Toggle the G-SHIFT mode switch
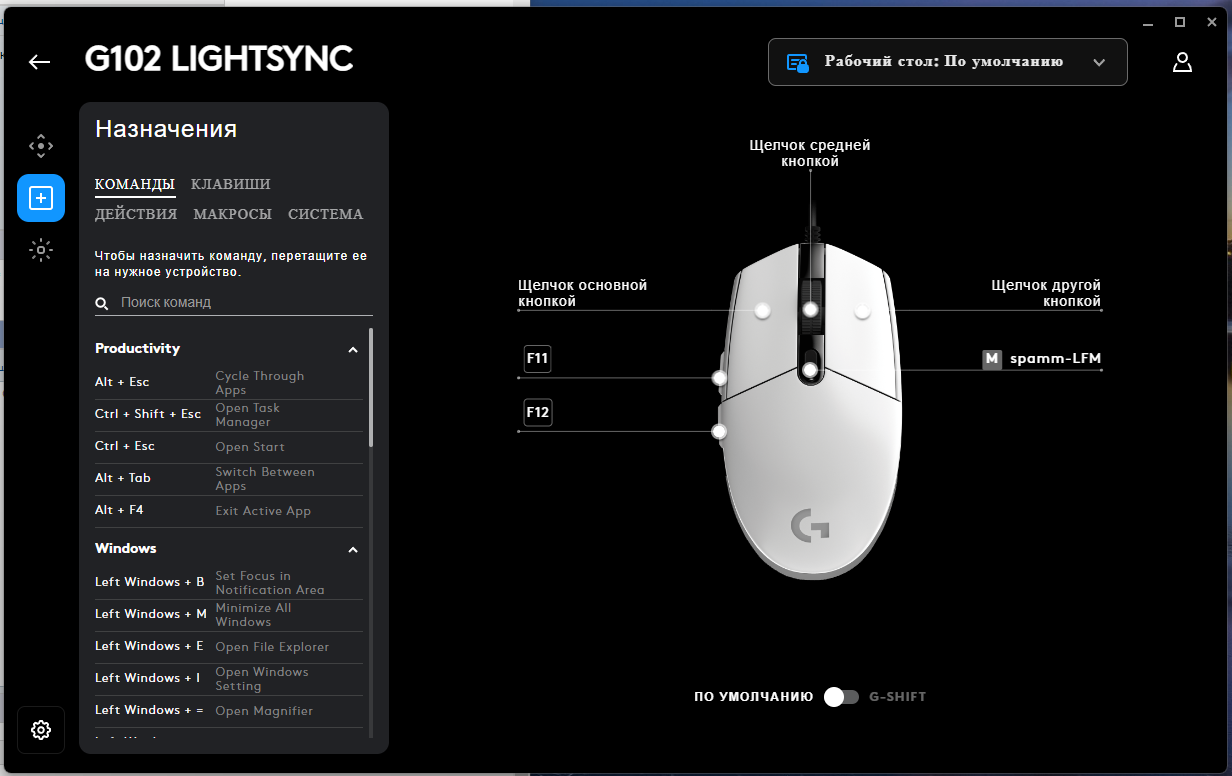Screen dimensions: 1232x776 [841, 697]
